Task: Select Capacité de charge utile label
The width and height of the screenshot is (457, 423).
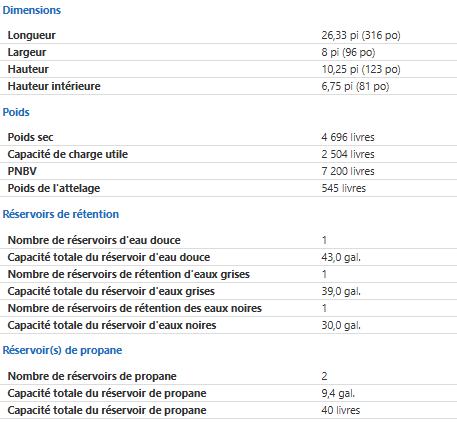Action: (68, 154)
